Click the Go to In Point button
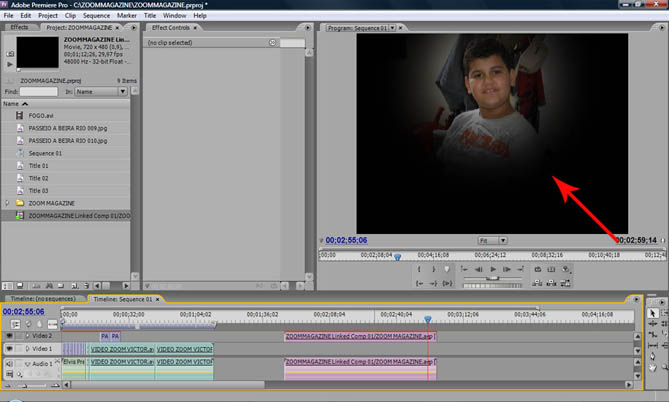Image resolution: width=669 pixels, height=402 pixels. 419,284
